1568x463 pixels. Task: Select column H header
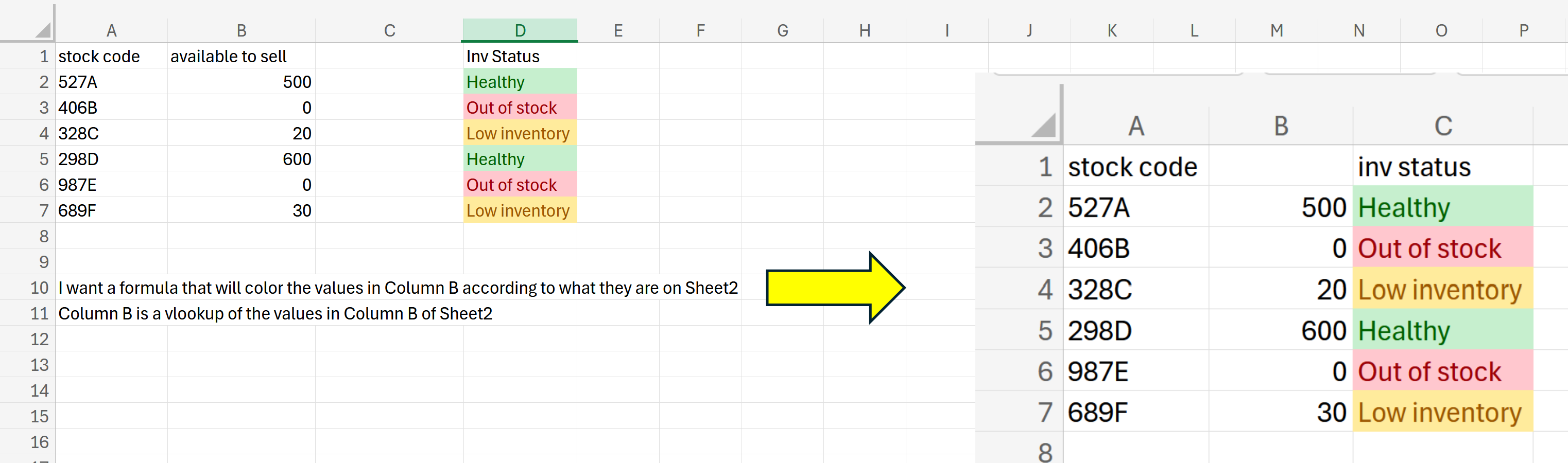[865, 30]
